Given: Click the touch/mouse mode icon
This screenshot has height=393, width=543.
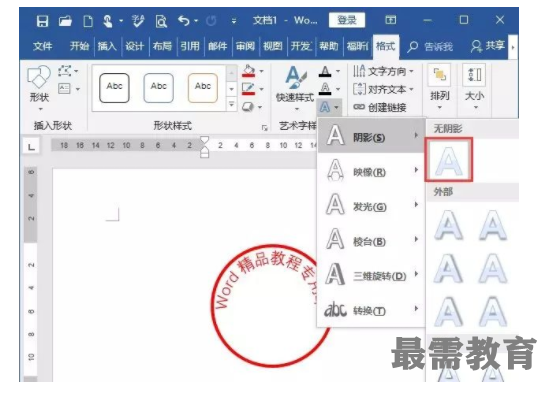Looking at the screenshot, I should point(108,21).
